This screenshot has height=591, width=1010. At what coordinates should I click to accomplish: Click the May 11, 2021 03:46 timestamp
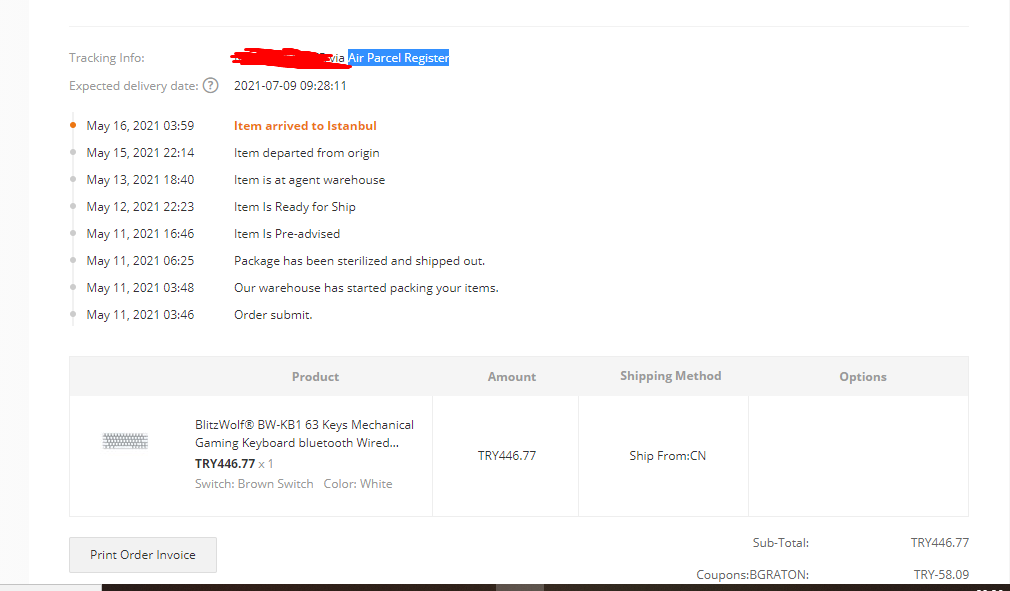pos(140,315)
